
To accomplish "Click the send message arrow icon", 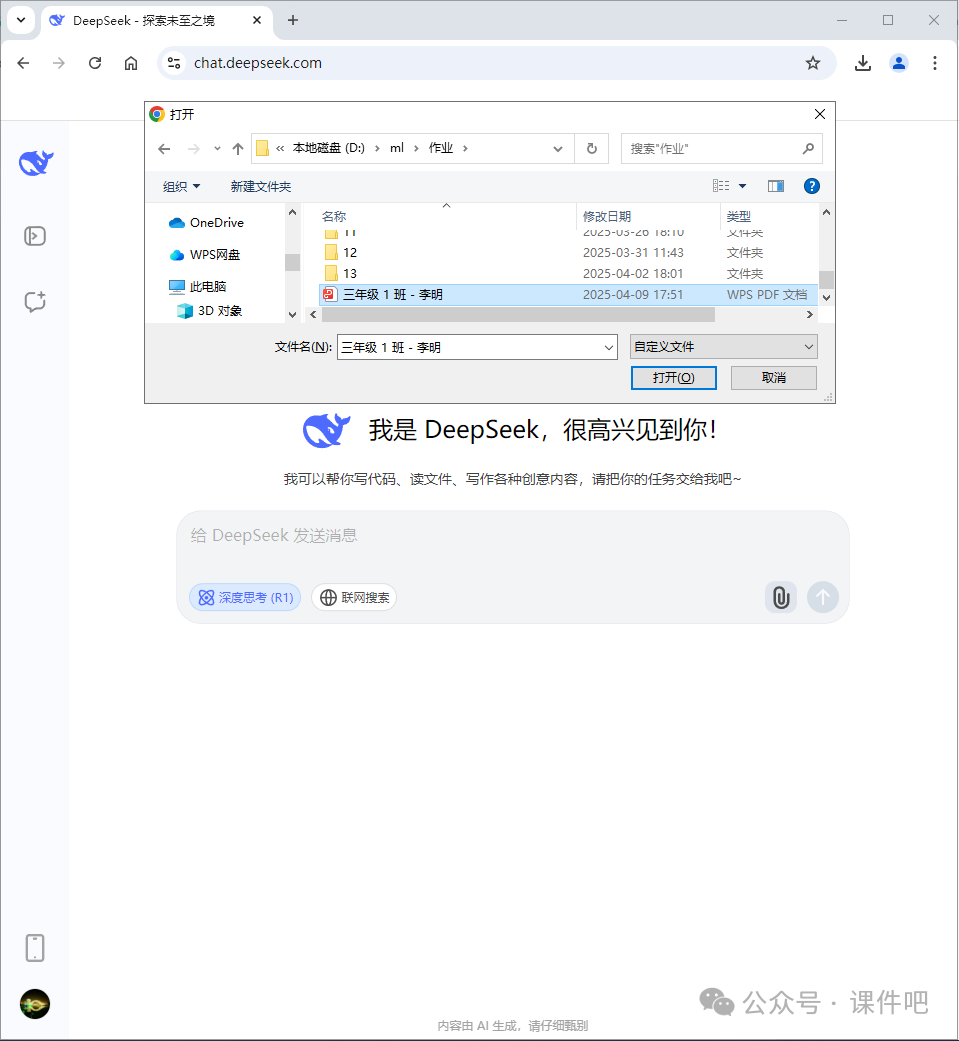I will tap(822, 597).
